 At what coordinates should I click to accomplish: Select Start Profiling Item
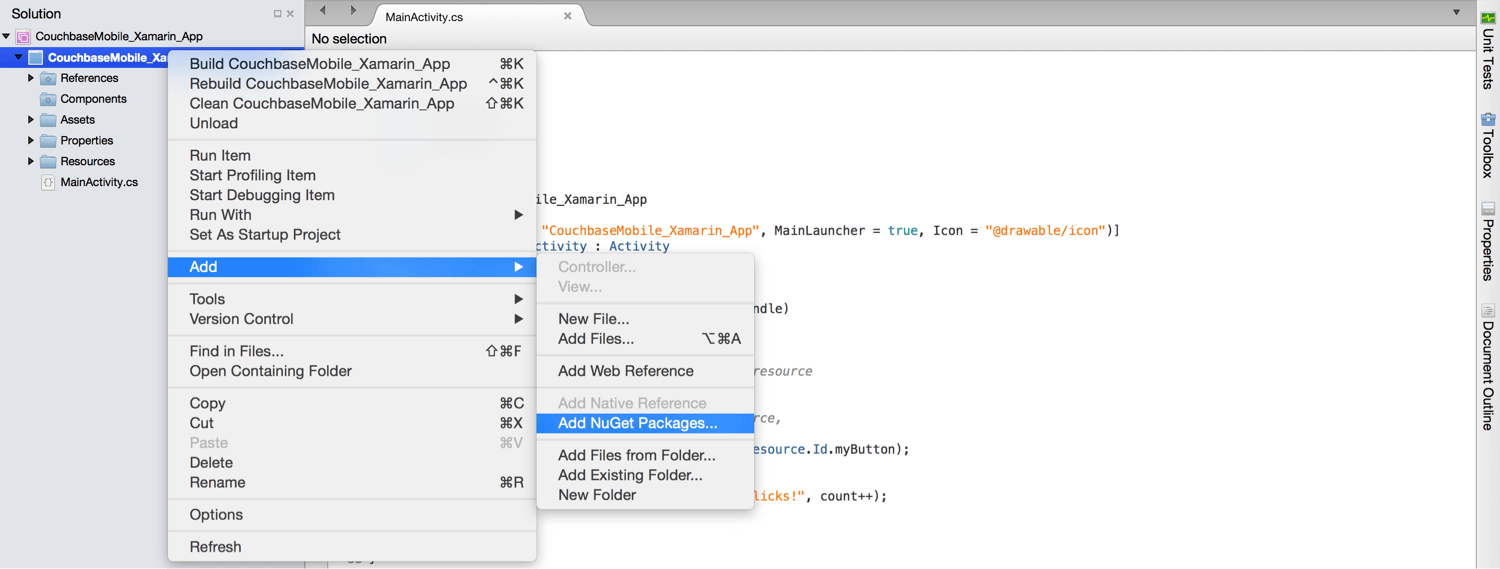click(x=352, y=176)
